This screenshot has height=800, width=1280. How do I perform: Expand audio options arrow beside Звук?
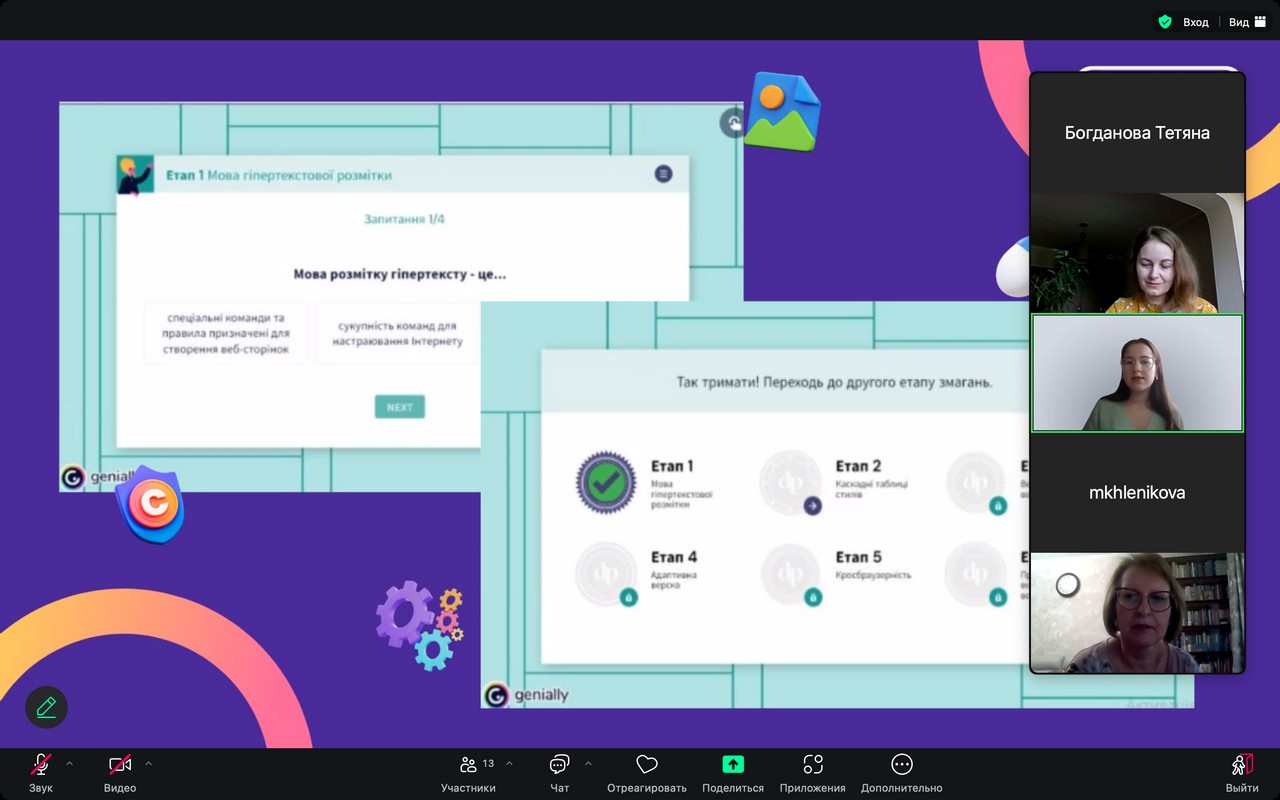[69, 764]
